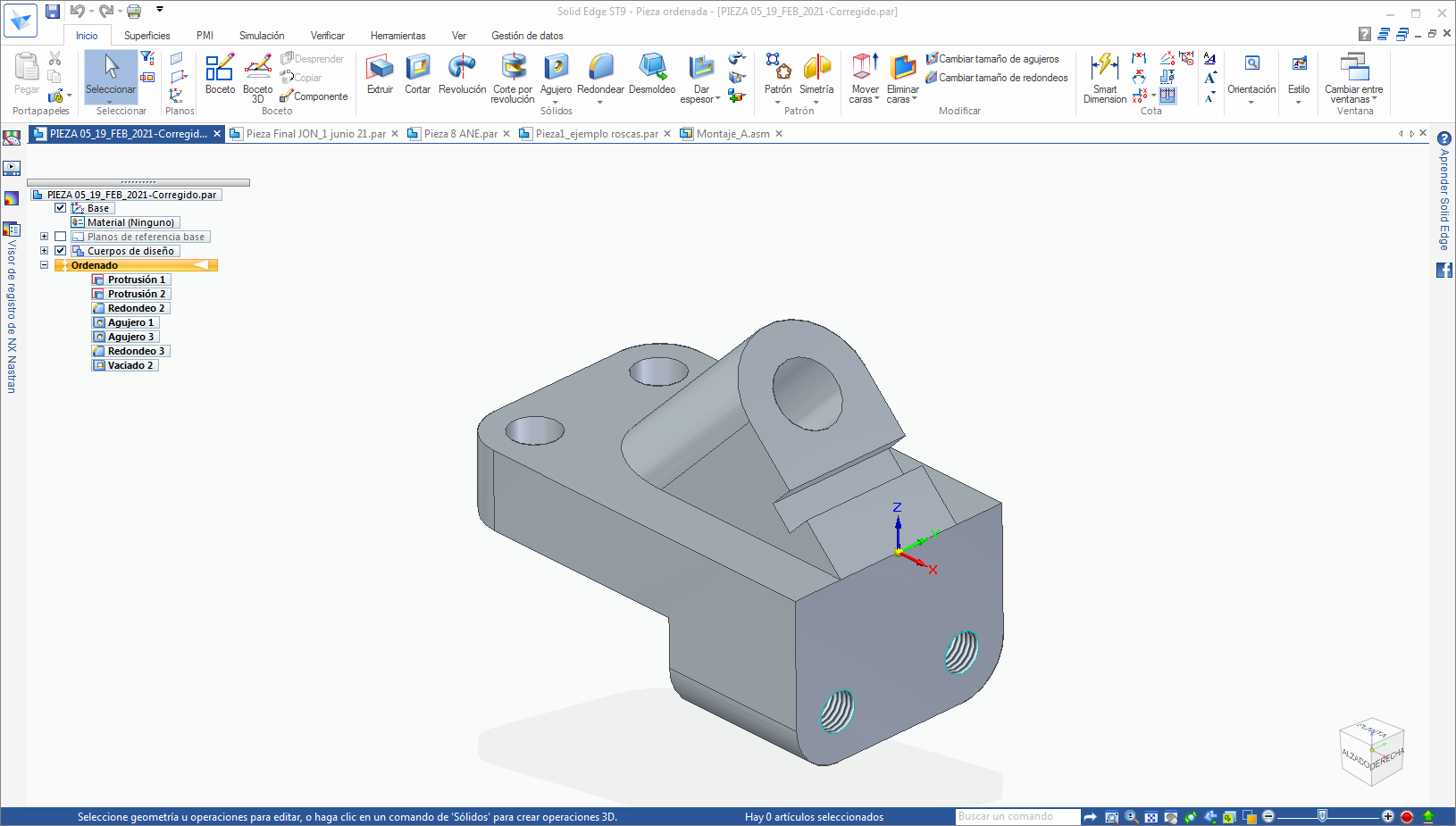Collapse the Ordenado tree node

pos(44,265)
